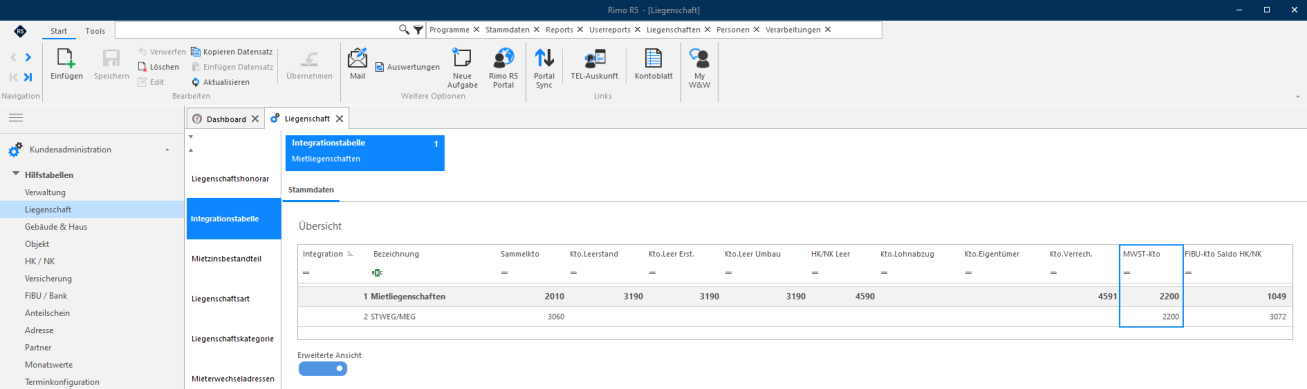Start Portal Sync with the arrows icon
This screenshot has height=389, width=1307.
tap(544, 58)
